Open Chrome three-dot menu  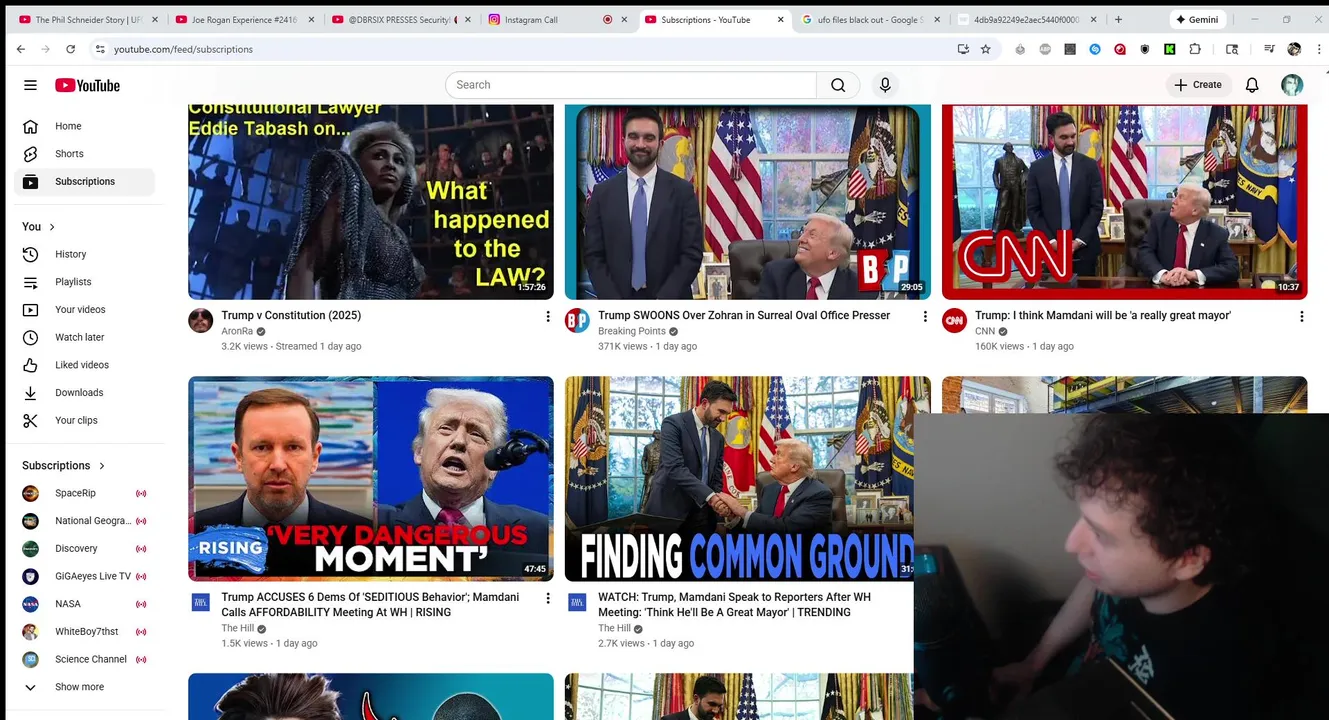click(1318, 49)
